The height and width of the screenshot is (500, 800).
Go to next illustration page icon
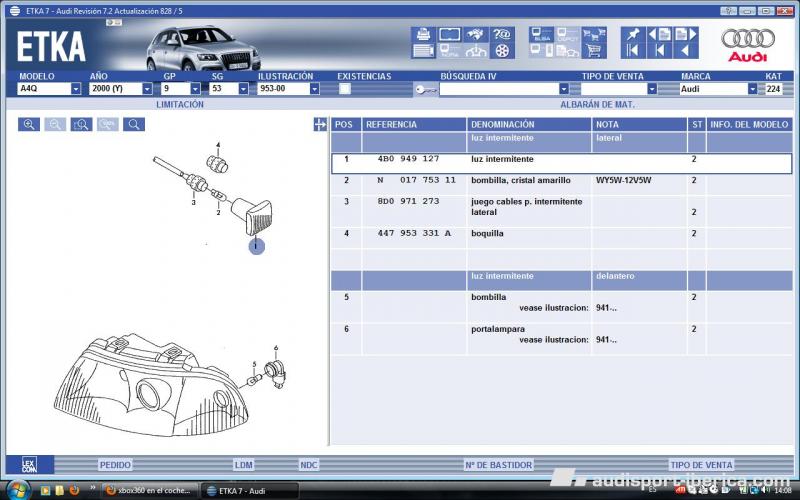pos(686,35)
